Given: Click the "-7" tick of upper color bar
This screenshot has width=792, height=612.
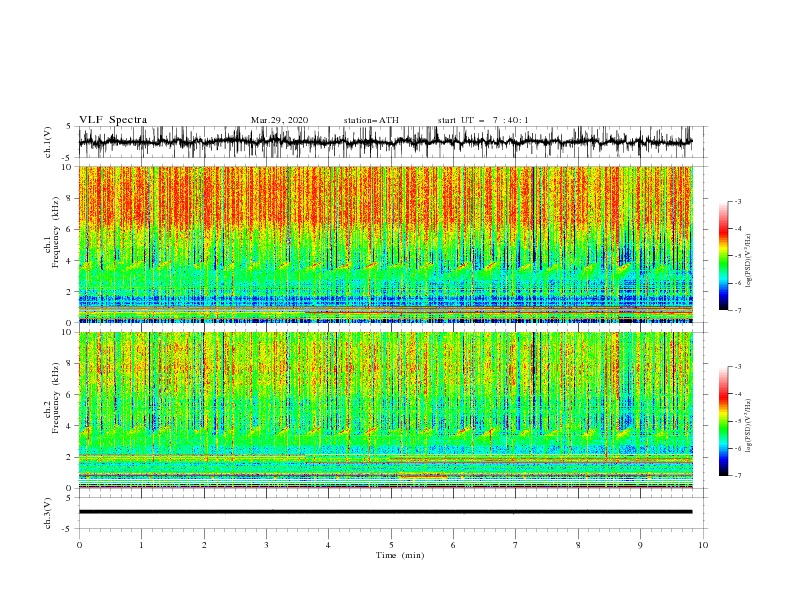Looking at the screenshot, I should 738,310.
